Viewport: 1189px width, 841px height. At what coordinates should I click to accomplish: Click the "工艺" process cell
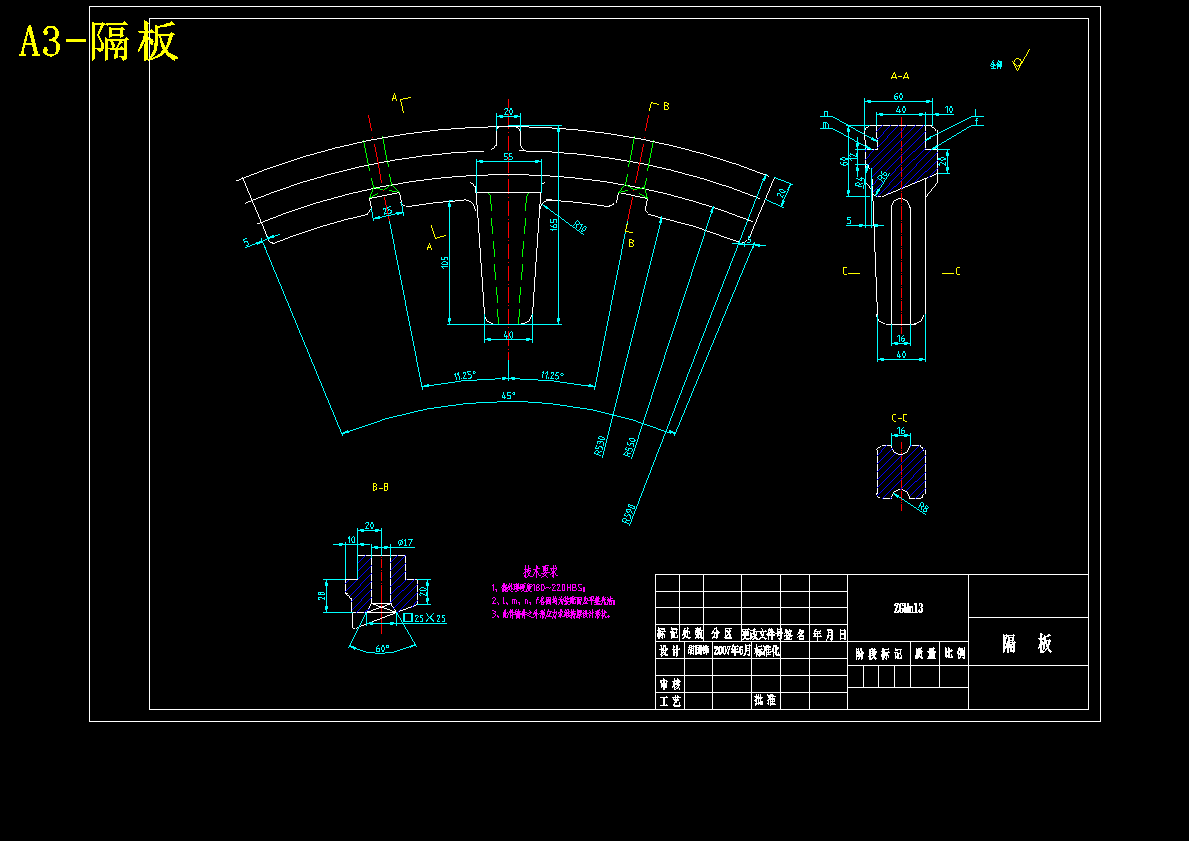tap(670, 701)
